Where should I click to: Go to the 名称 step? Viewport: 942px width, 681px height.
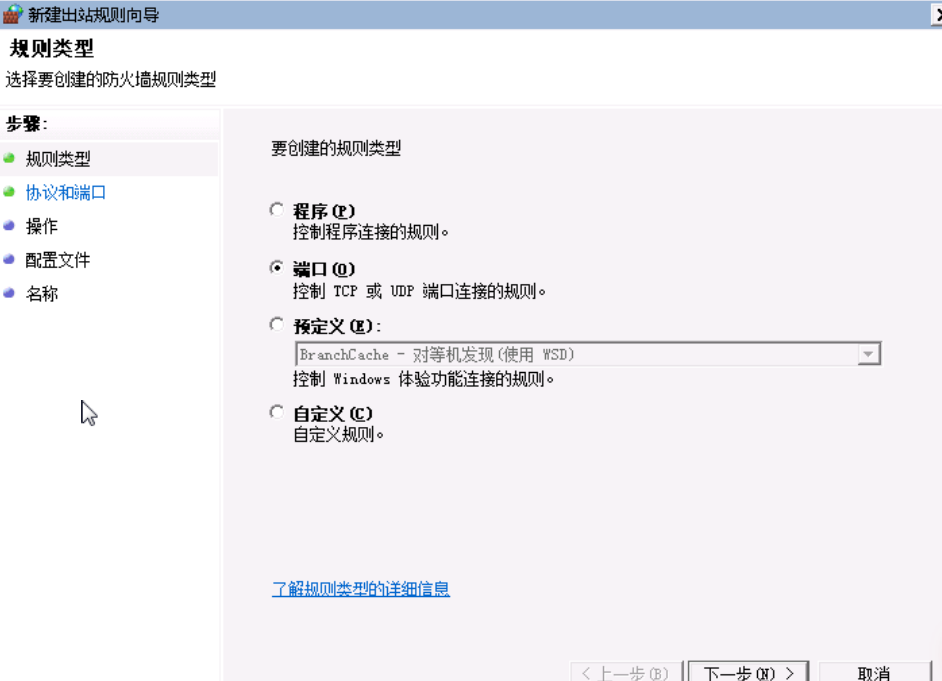[x=41, y=294]
